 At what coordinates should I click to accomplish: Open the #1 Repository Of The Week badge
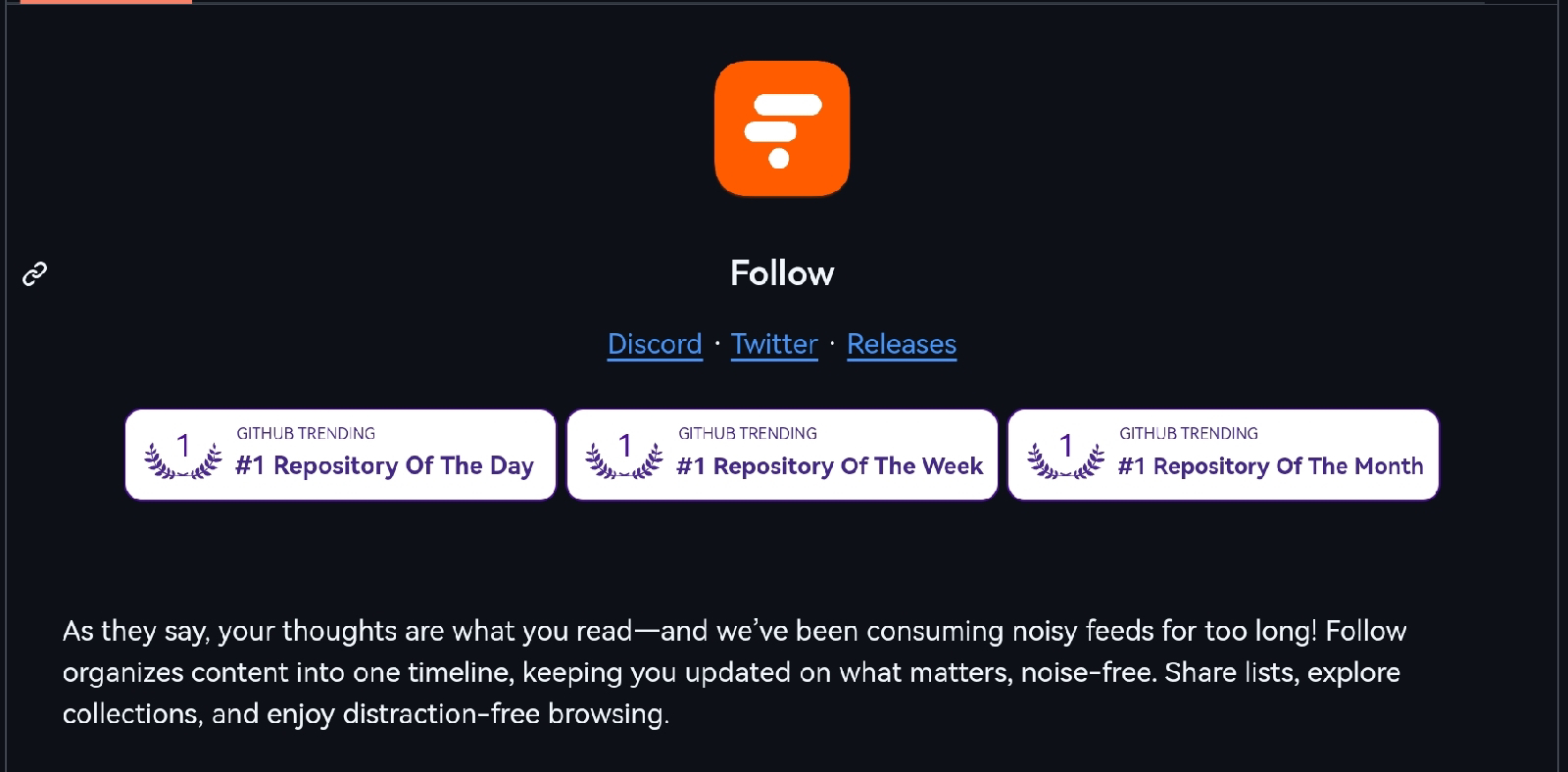tap(782, 455)
